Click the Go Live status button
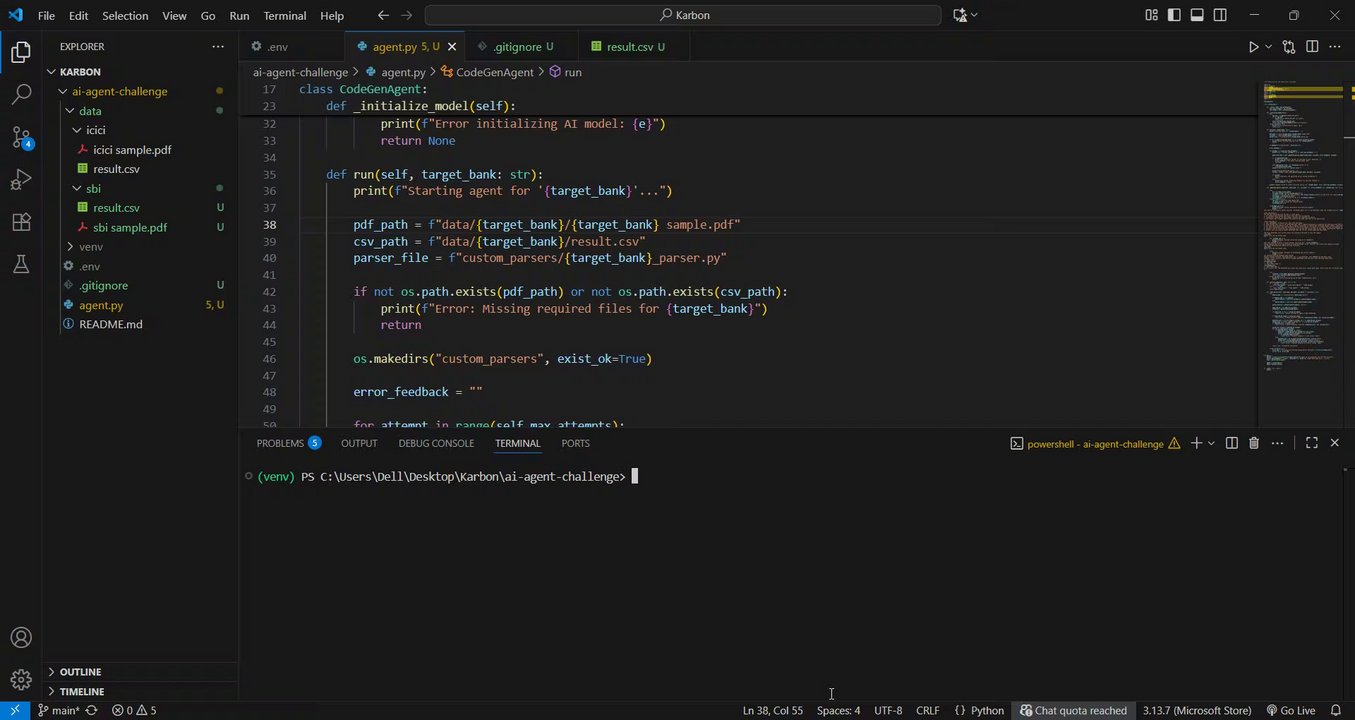Screen dimensions: 1355x720 click(x=1291, y=710)
